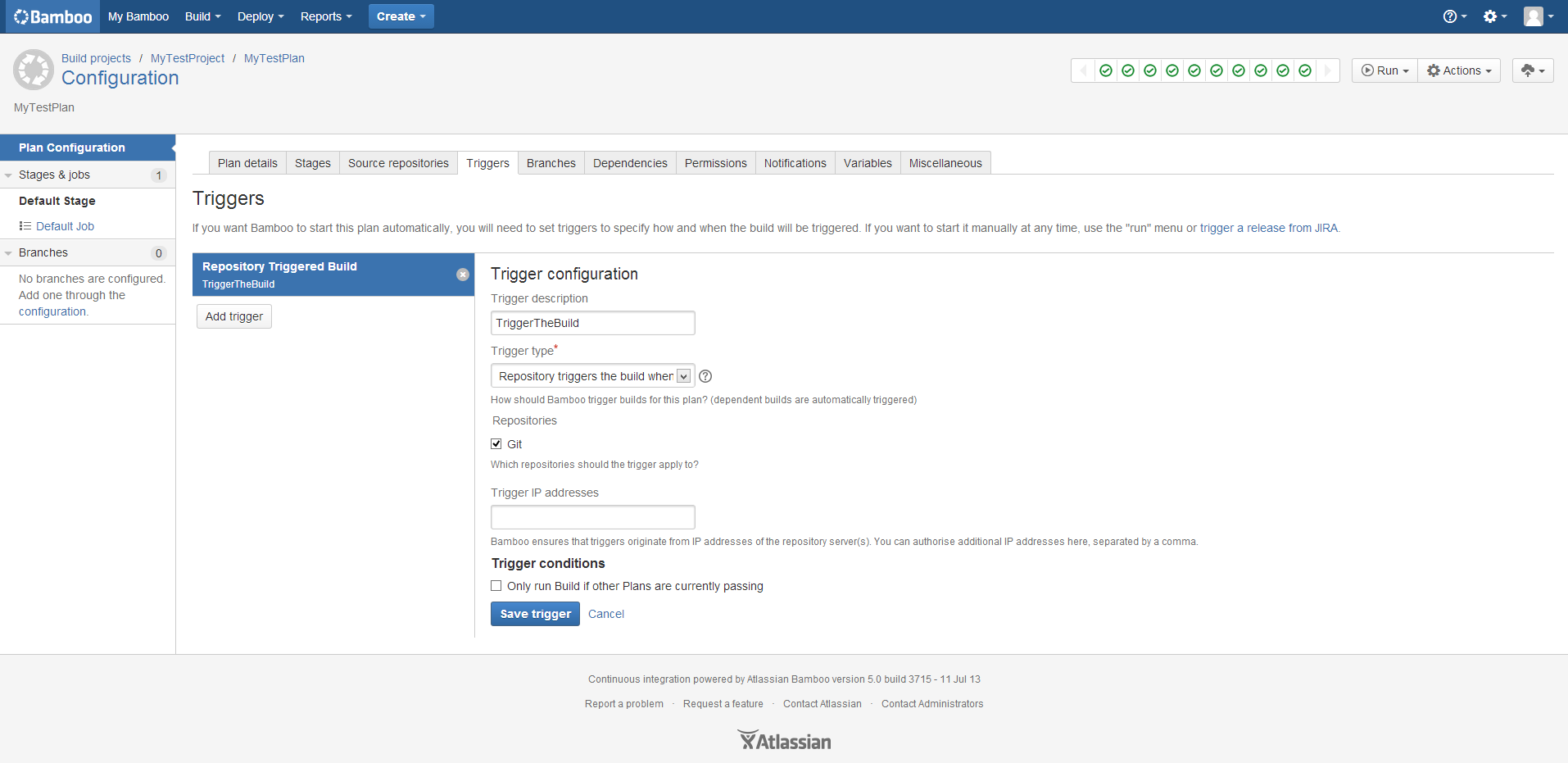Screen dimensions: 1568x763
Task: Open the help menu icon
Action: (x=1454, y=16)
